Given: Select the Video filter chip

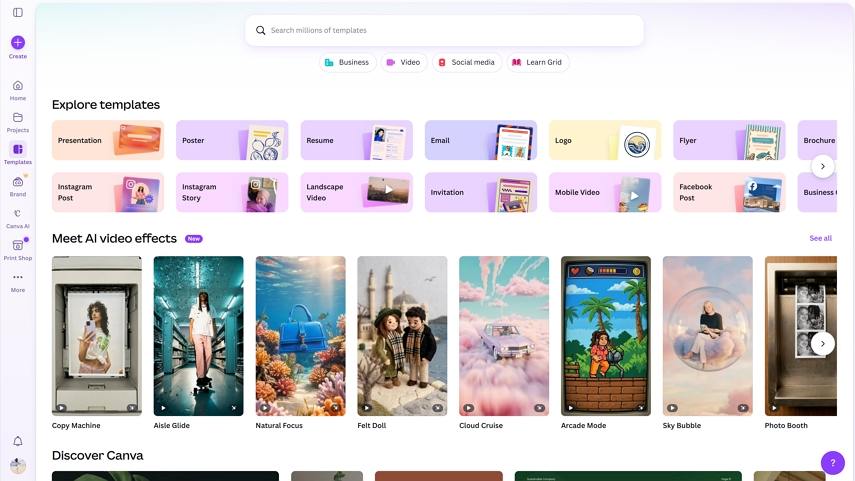Looking at the screenshot, I should 404,62.
